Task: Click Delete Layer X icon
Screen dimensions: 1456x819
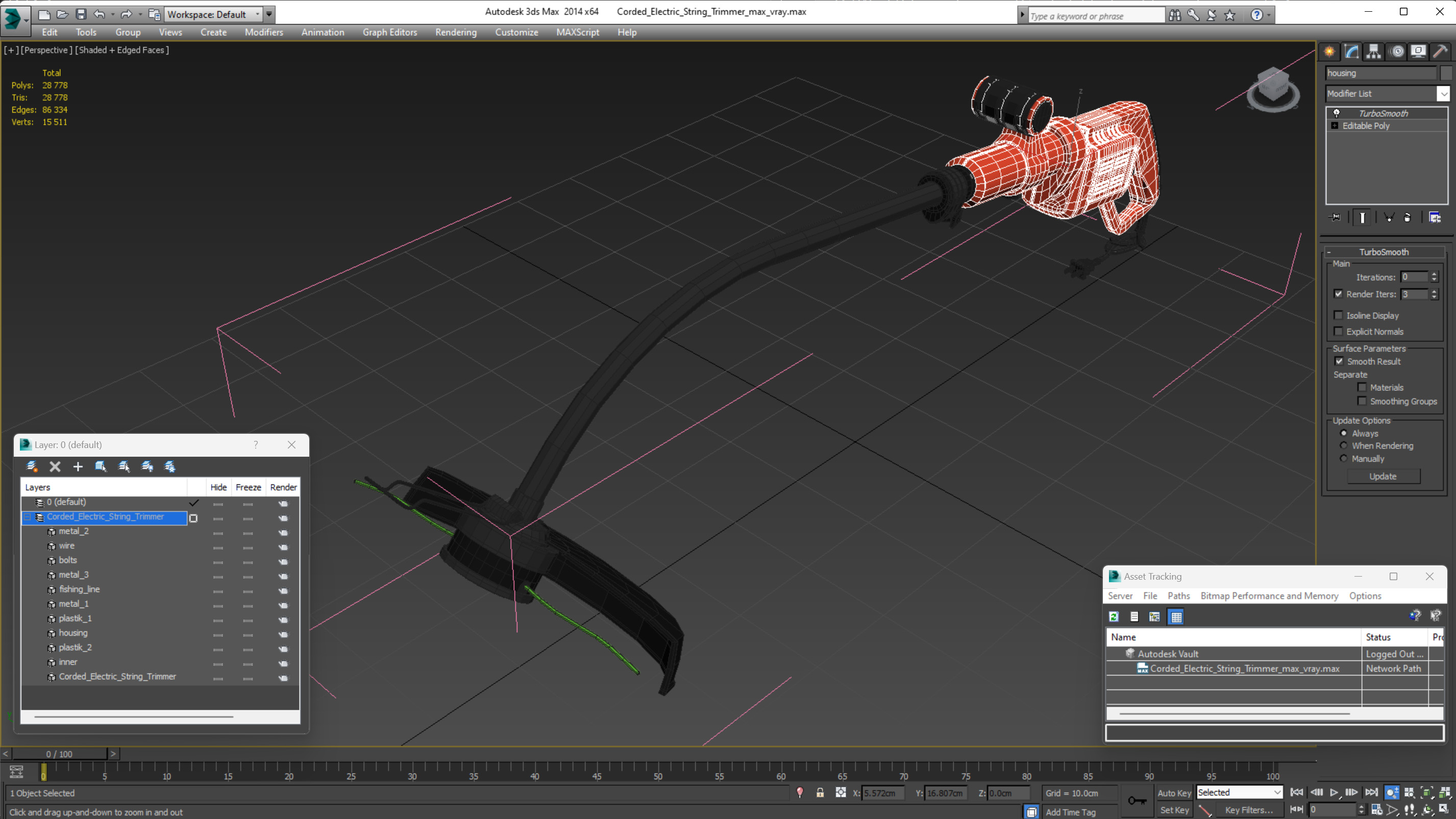Action: point(55,466)
